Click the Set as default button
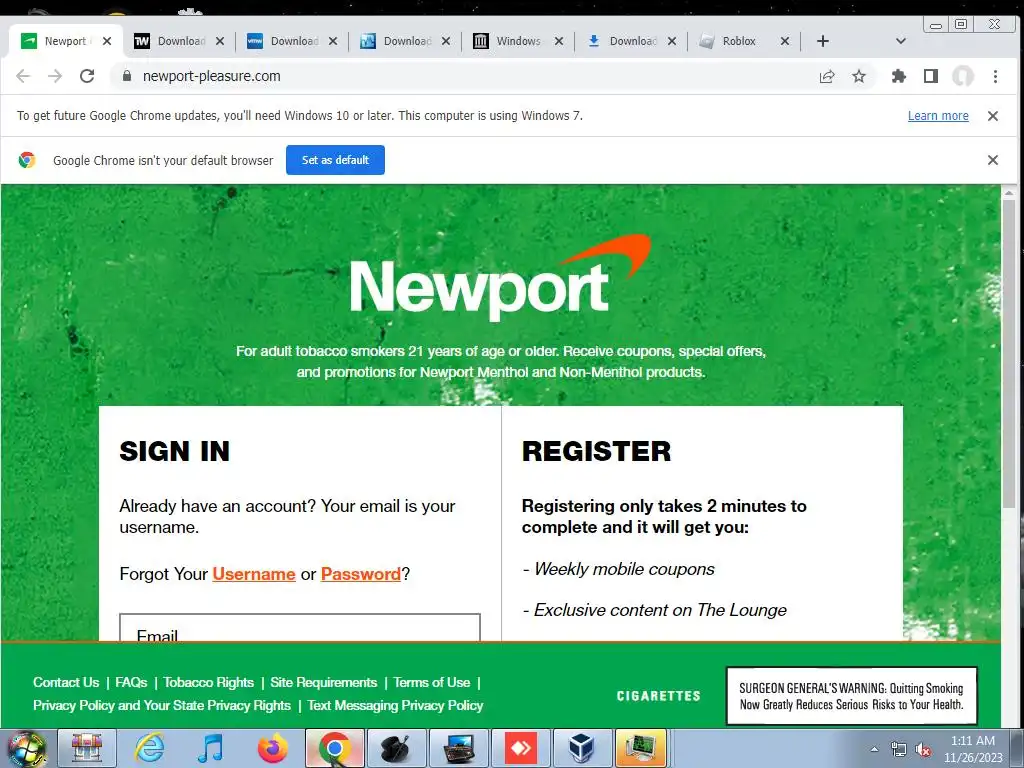The image size is (1024, 768). coord(335,160)
